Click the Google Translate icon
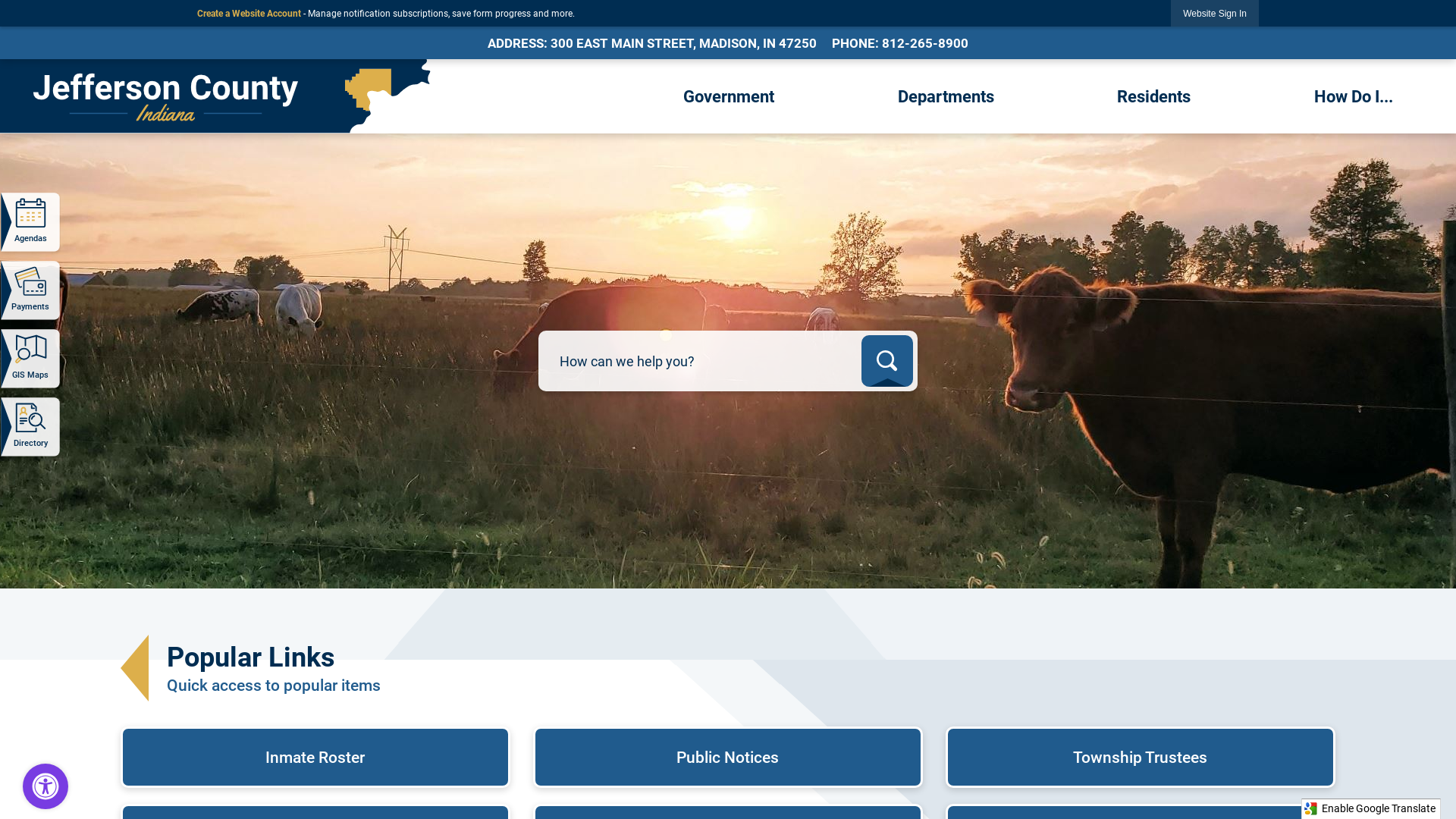This screenshot has height=819, width=1456. coord(1310,808)
